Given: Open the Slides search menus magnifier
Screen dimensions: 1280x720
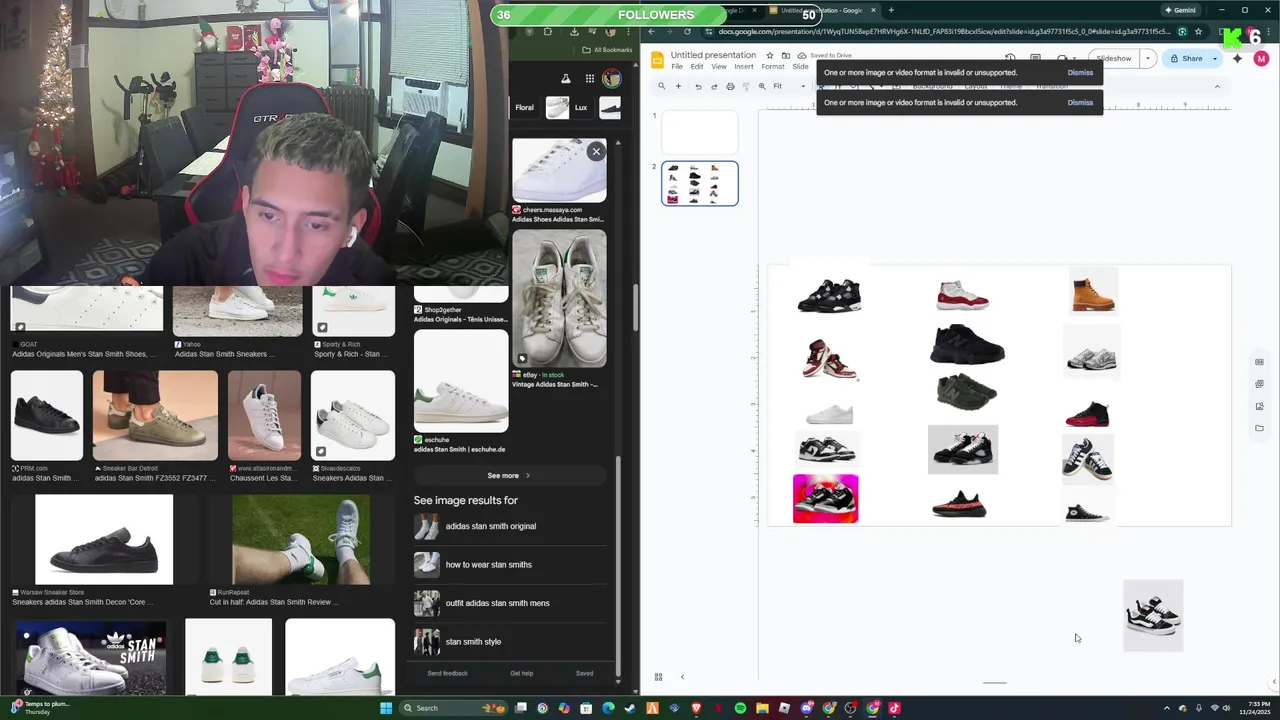Looking at the screenshot, I should [661, 86].
